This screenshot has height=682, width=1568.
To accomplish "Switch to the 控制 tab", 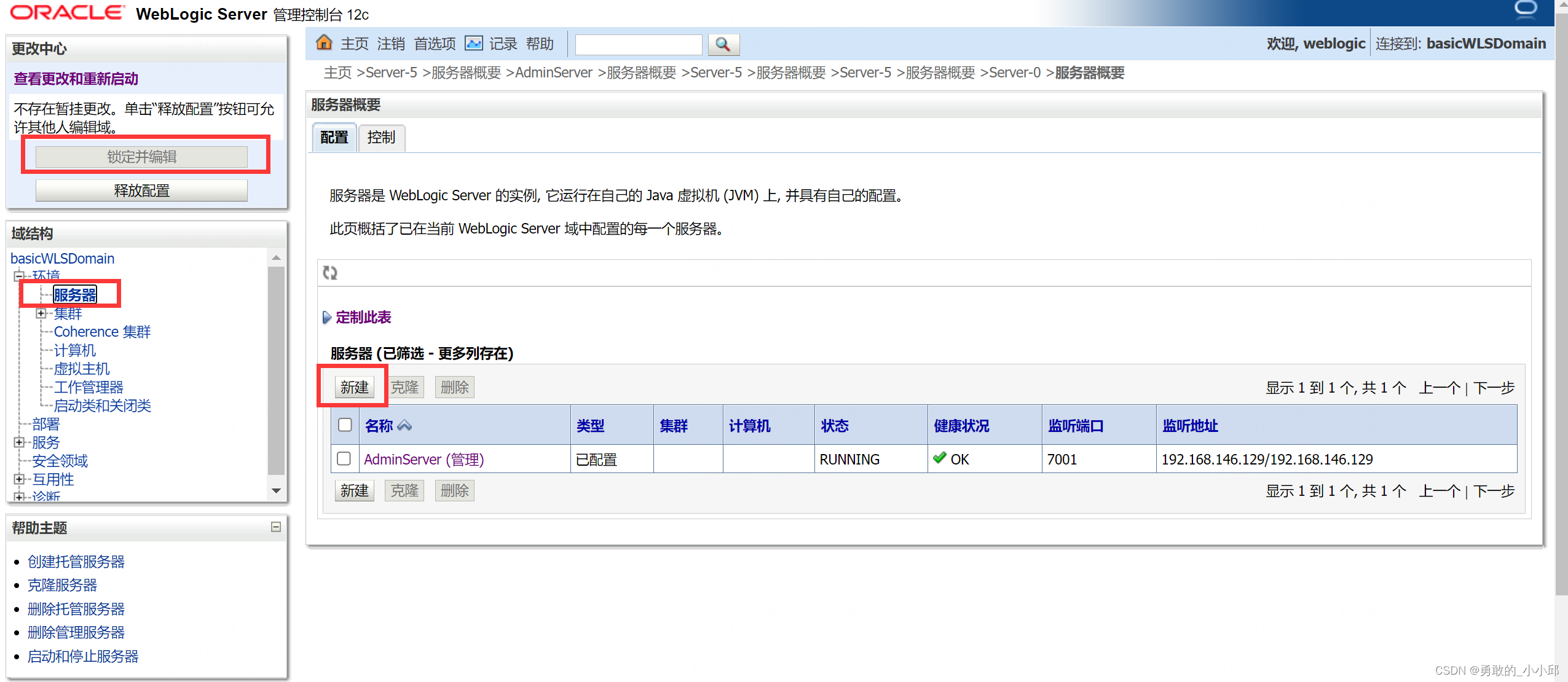I will click(381, 137).
